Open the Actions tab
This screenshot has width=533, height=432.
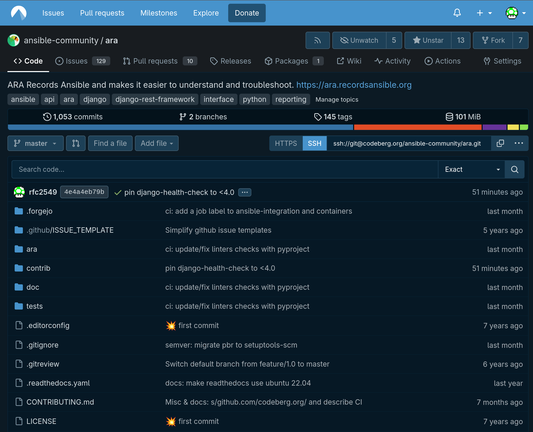coord(443,61)
